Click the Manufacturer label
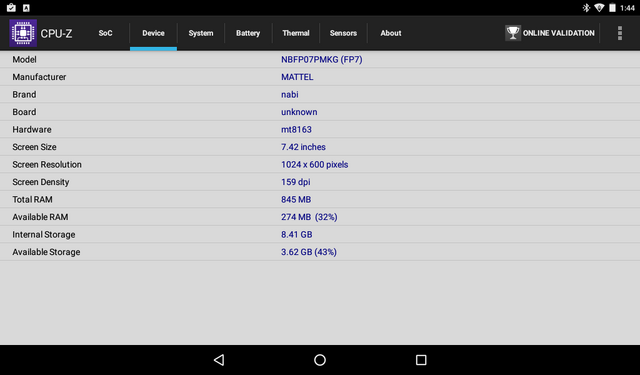Viewport: 640px width, 375px height. [x=39, y=77]
